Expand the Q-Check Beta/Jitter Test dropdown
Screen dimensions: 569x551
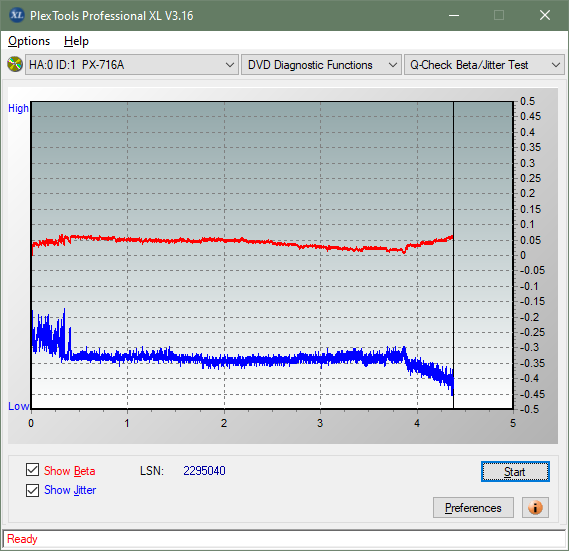[x=484, y=65]
